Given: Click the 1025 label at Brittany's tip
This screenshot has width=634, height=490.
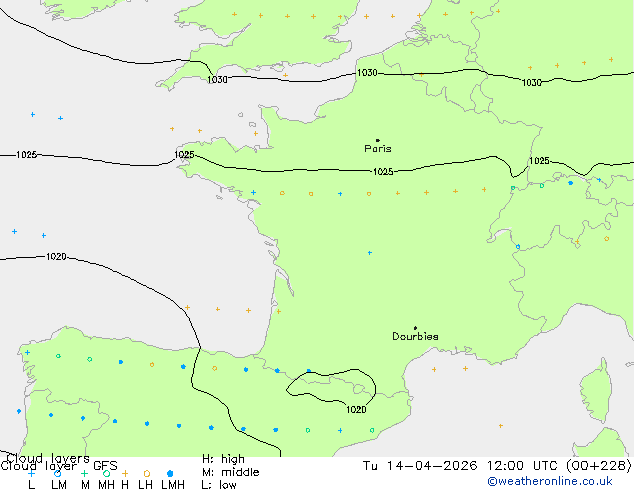Looking at the screenshot, I should [184, 155].
